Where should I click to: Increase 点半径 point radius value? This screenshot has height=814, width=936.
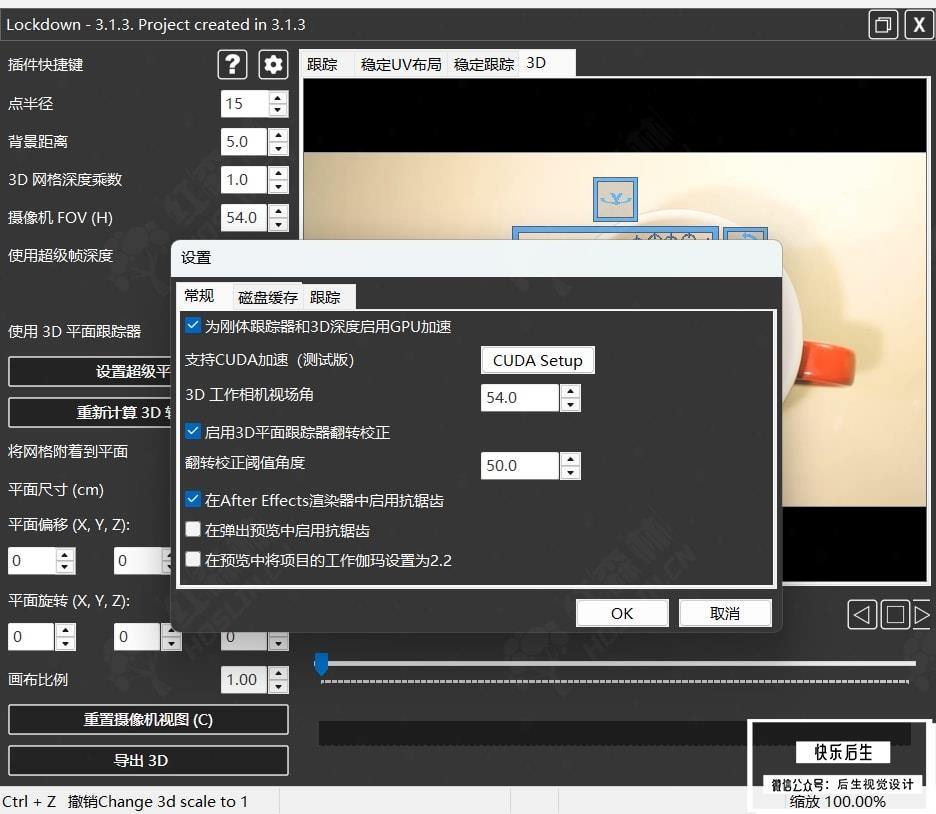pos(278,98)
